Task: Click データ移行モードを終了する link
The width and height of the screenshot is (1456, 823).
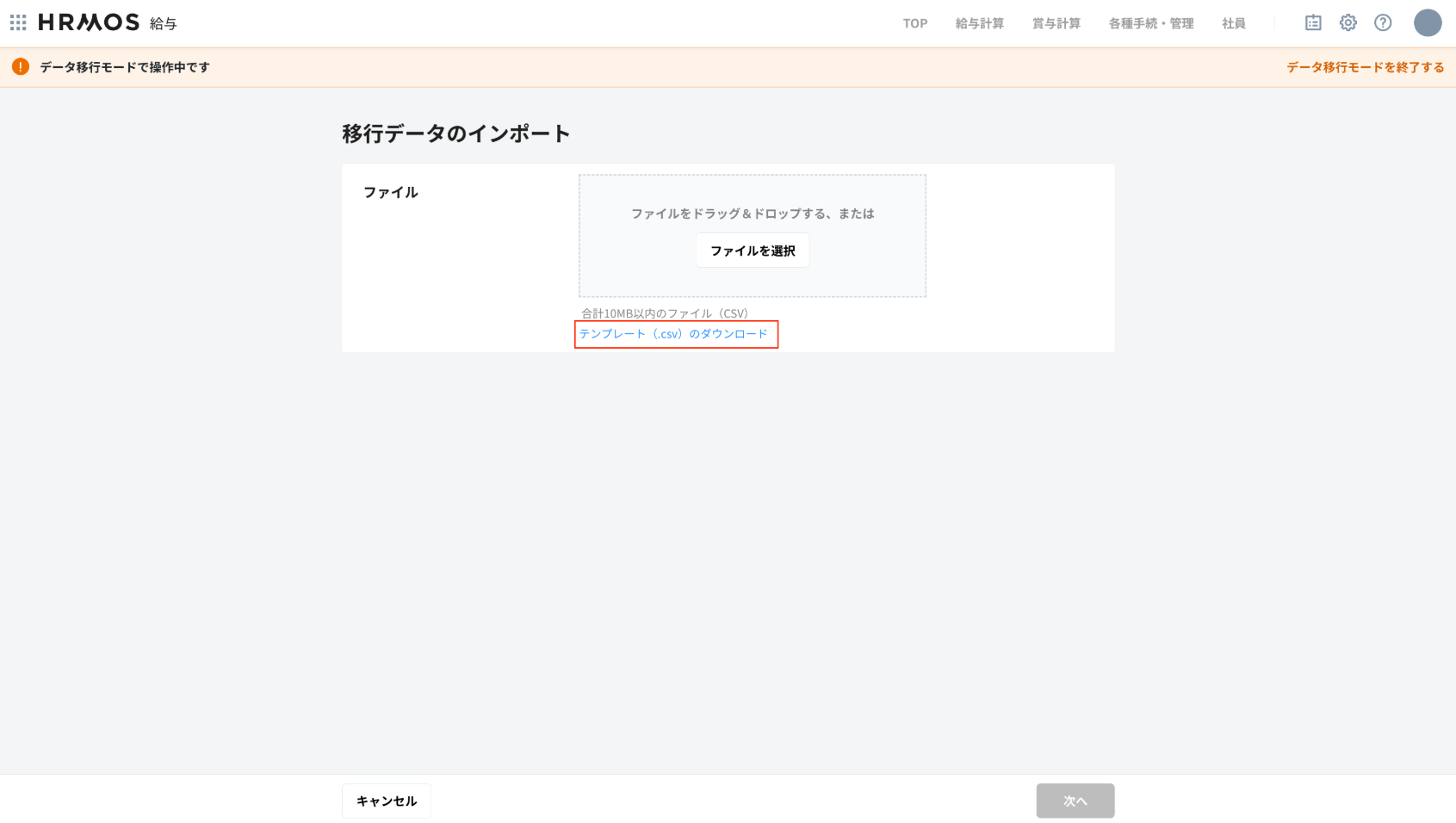Action: [1365, 67]
